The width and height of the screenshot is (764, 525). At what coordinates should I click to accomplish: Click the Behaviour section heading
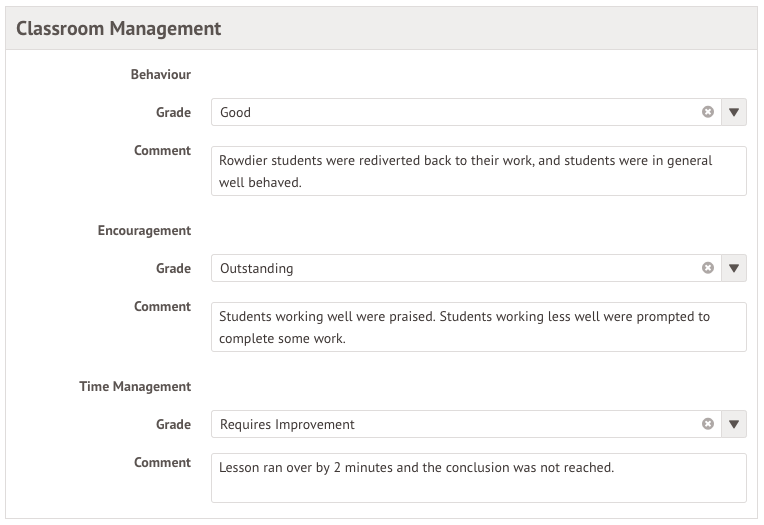[161, 75]
